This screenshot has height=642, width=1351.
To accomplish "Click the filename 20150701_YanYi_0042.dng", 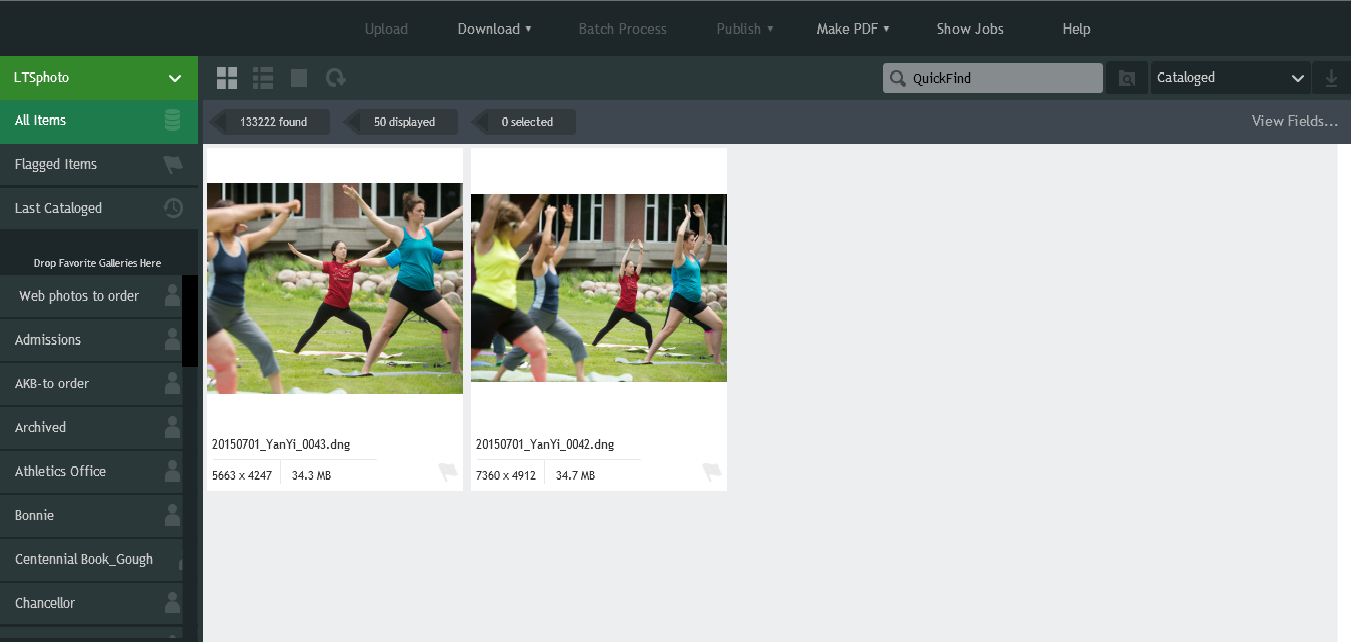I will [545, 445].
